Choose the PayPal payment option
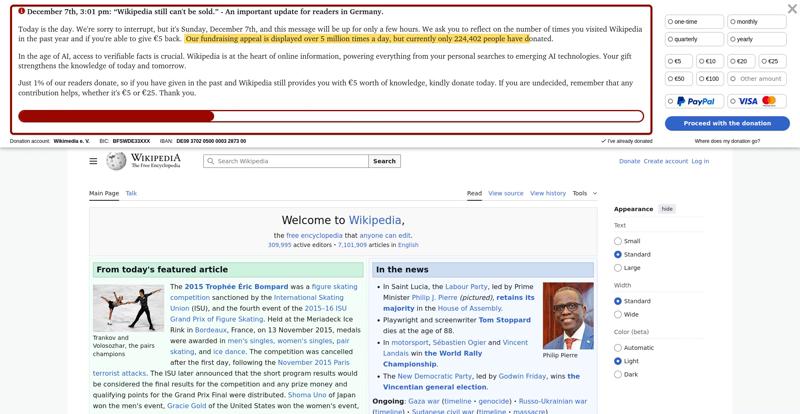800x414 pixels. click(695, 101)
